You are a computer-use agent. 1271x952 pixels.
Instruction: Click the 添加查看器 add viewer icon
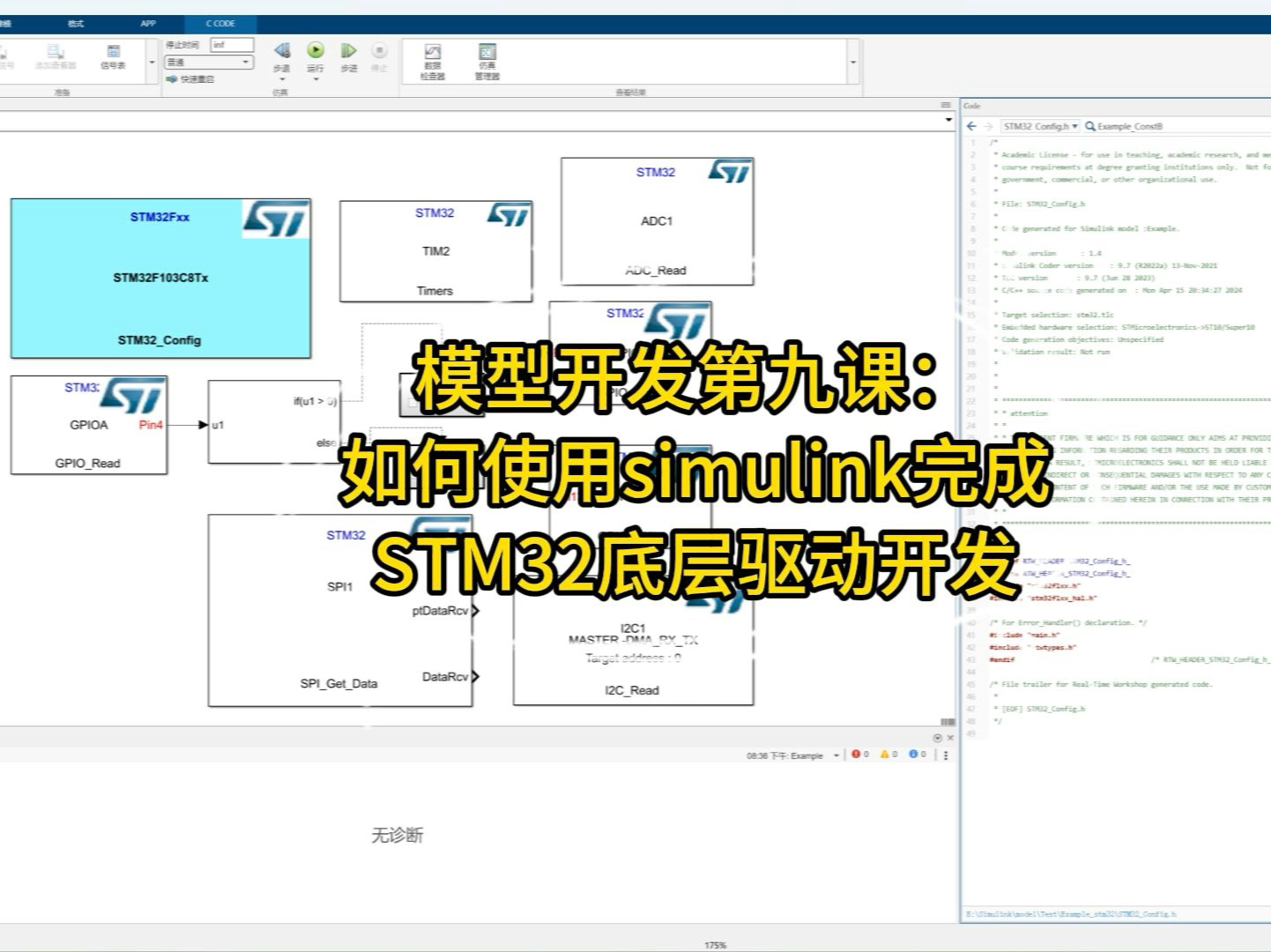(x=56, y=57)
